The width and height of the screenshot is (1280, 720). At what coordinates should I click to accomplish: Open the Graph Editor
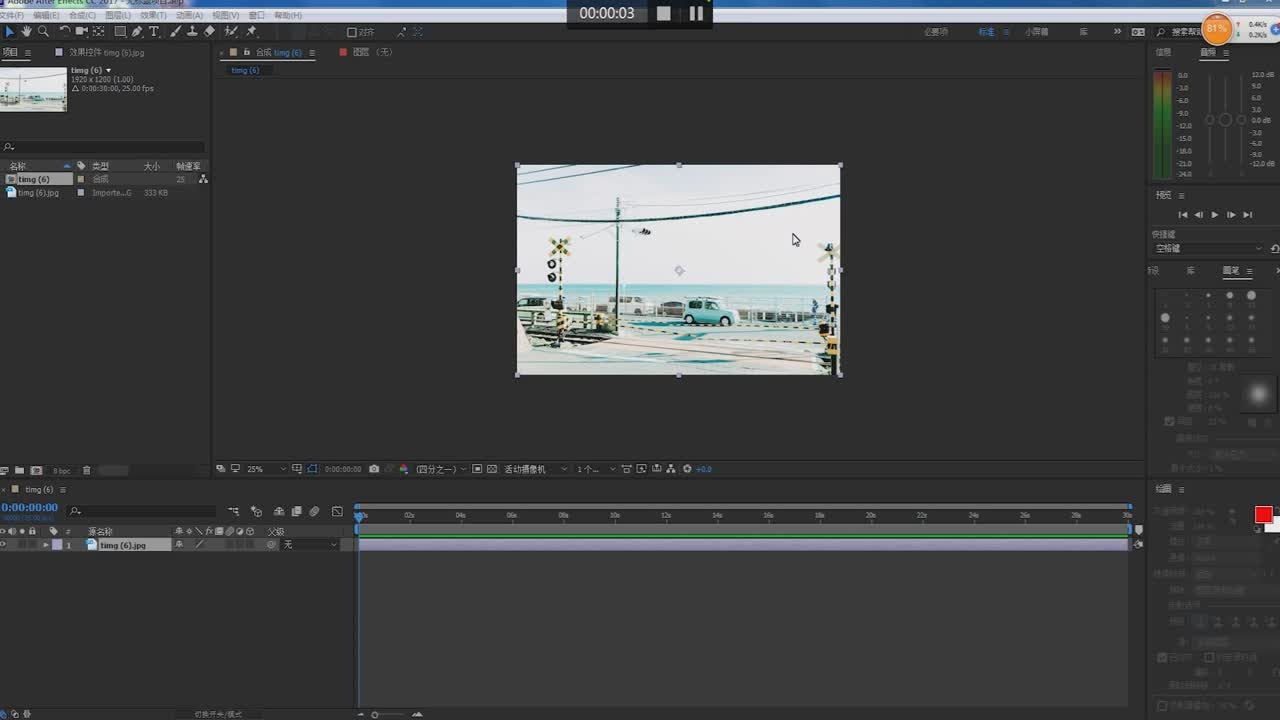(337, 511)
